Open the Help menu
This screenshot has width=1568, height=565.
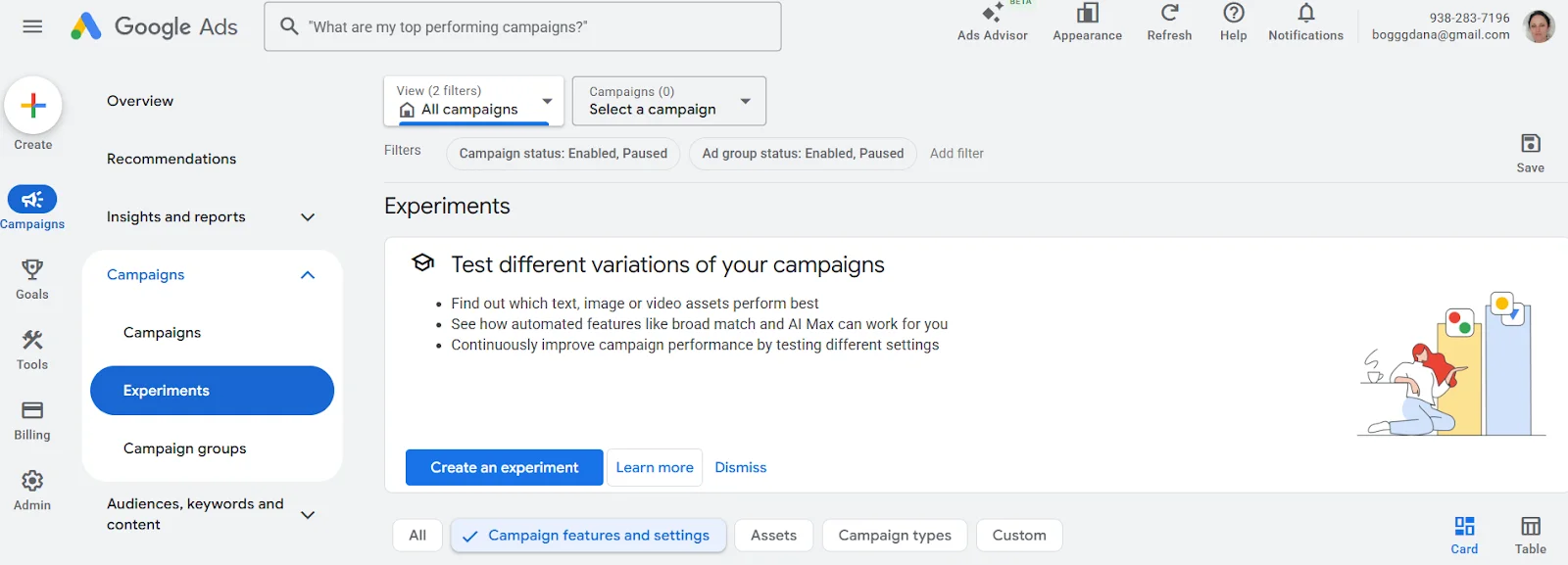(x=1233, y=24)
